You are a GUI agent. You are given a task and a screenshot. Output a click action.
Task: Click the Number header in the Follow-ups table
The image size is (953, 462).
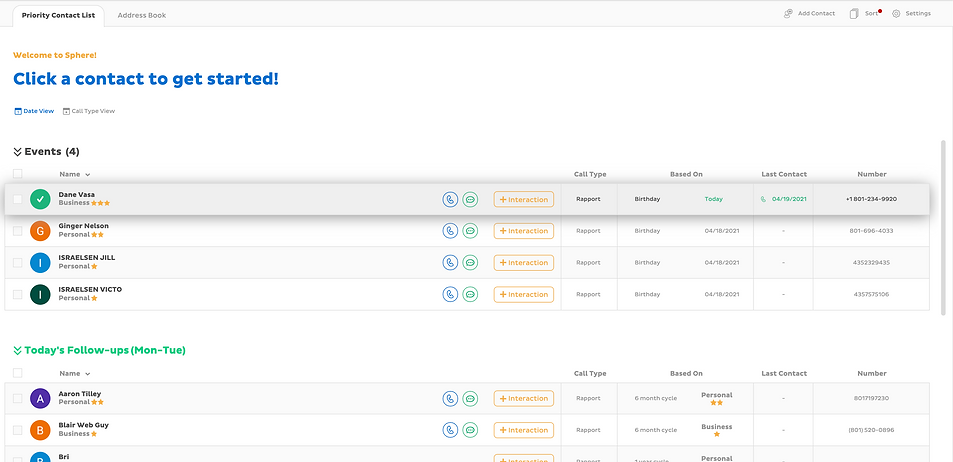pos(872,374)
